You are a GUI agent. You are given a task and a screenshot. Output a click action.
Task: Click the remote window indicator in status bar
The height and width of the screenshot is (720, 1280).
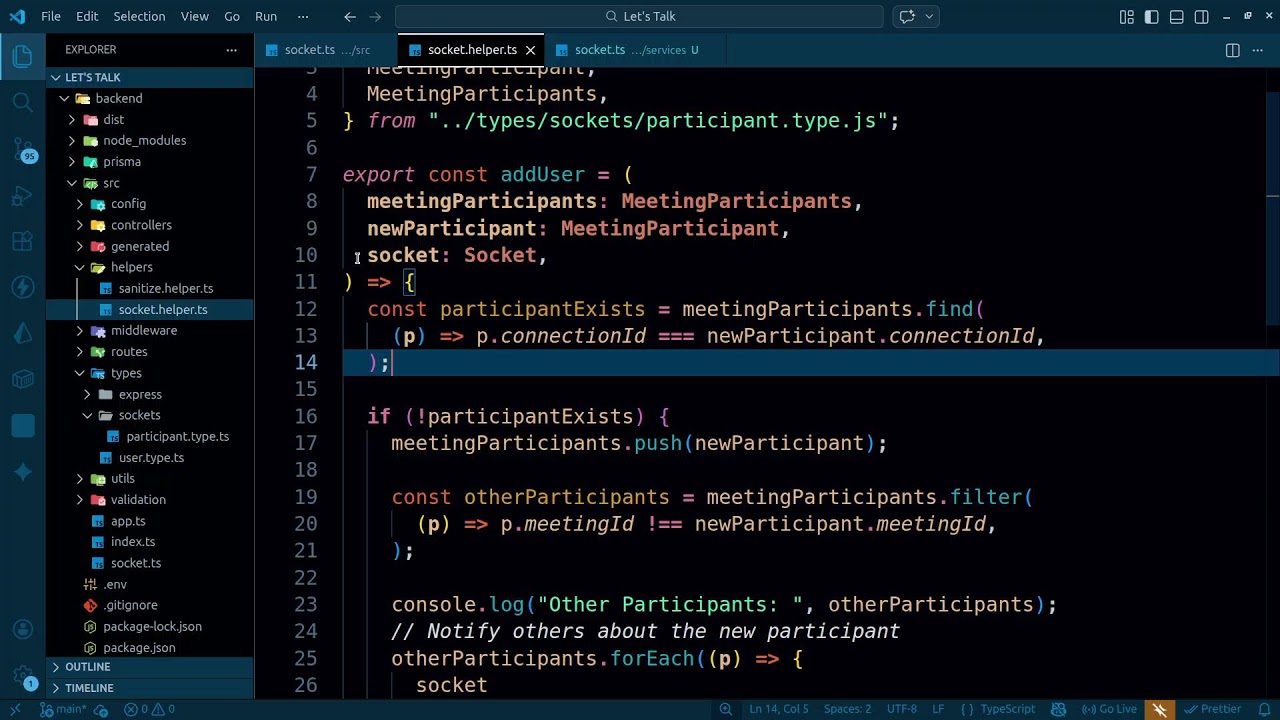click(x=16, y=709)
